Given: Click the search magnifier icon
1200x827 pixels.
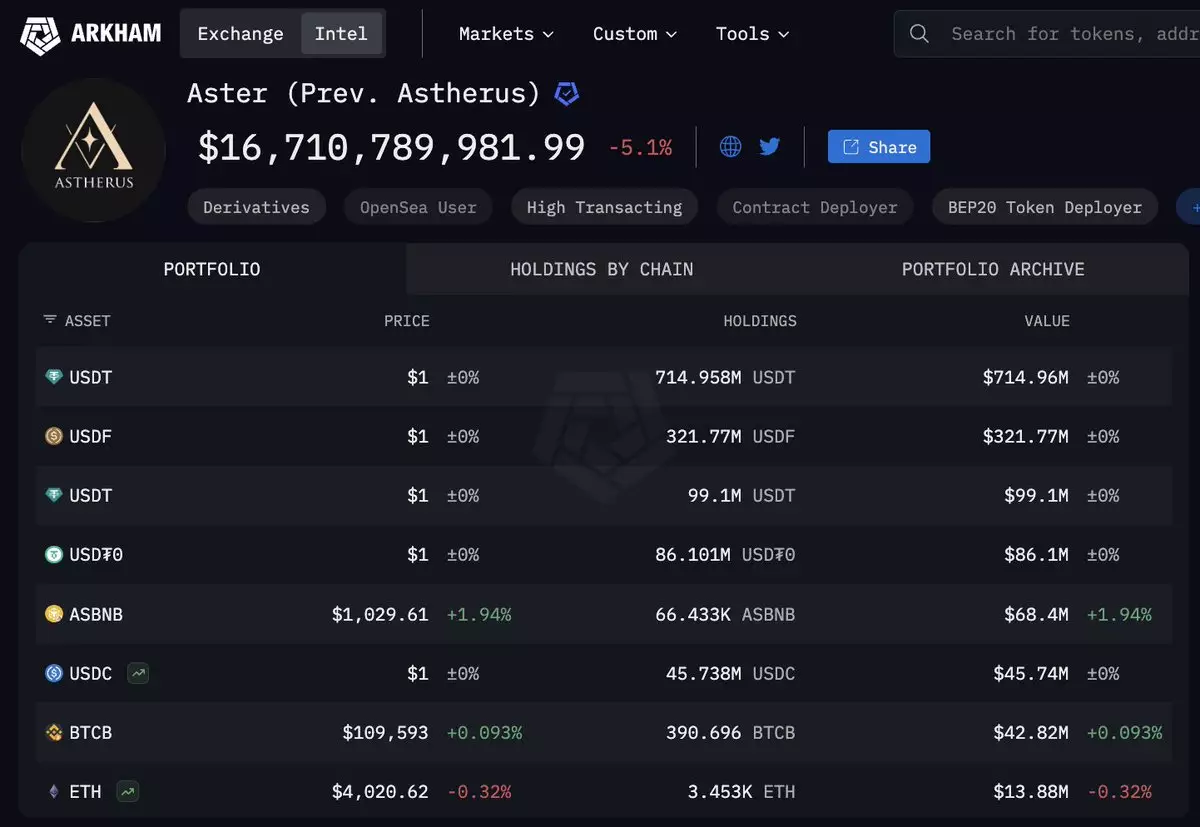Looking at the screenshot, I should click(919, 34).
